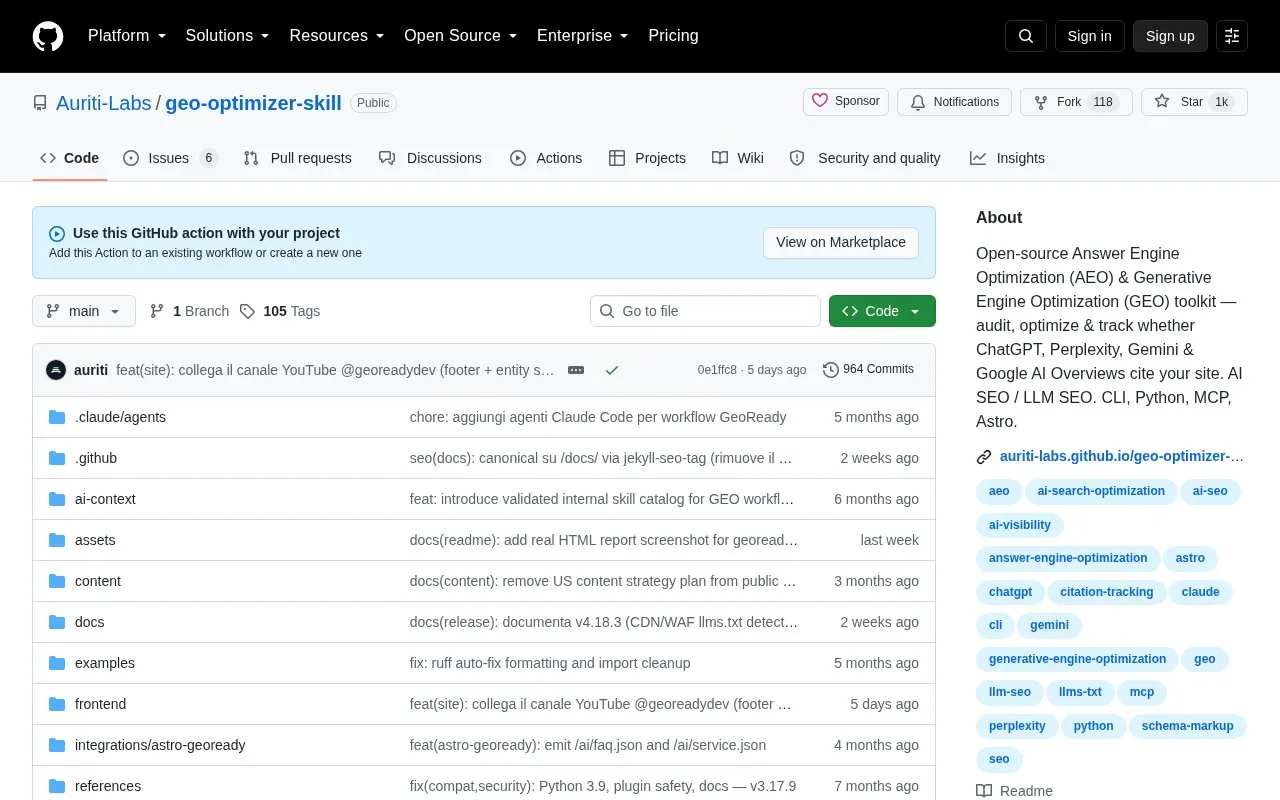The width and height of the screenshot is (1280, 800).
Task: Open the Actions tab
Action: (546, 158)
